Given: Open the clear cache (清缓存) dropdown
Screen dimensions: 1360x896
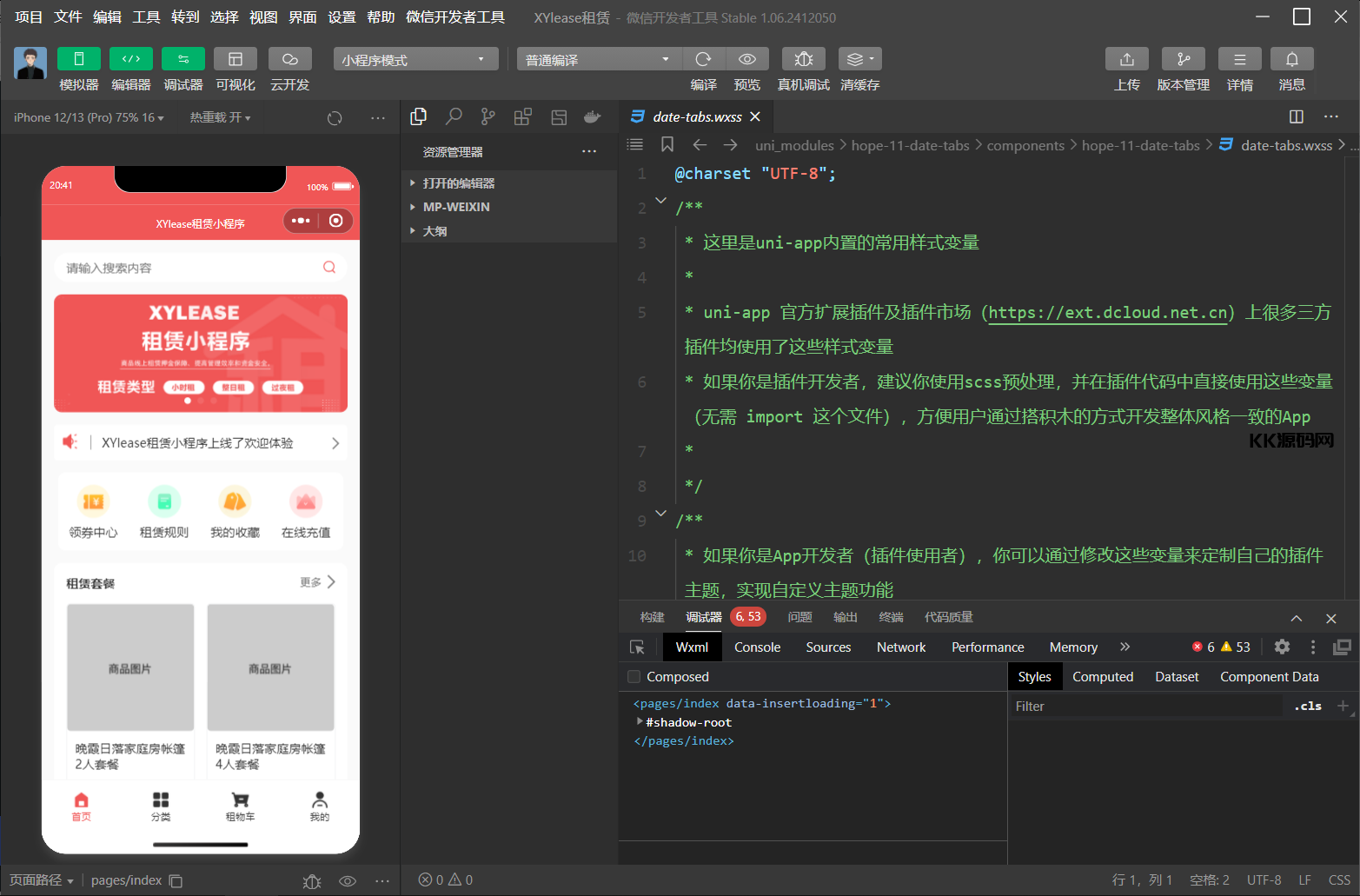Looking at the screenshot, I should pyautogui.click(x=860, y=58).
